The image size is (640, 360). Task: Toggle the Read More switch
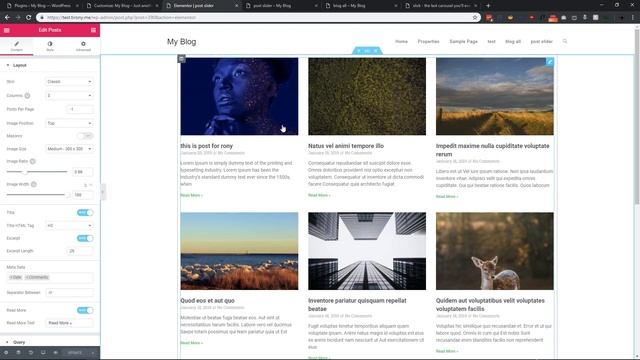click(x=85, y=310)
